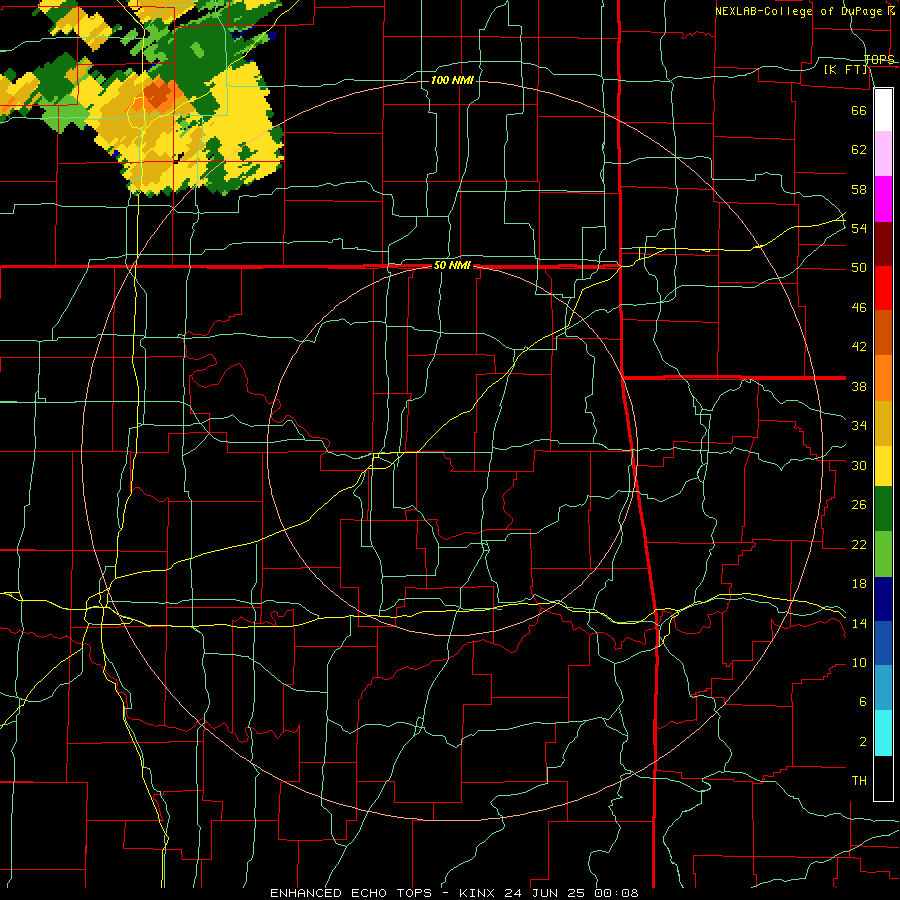
Task: Click the legend value 14
Action: (859, 623)
